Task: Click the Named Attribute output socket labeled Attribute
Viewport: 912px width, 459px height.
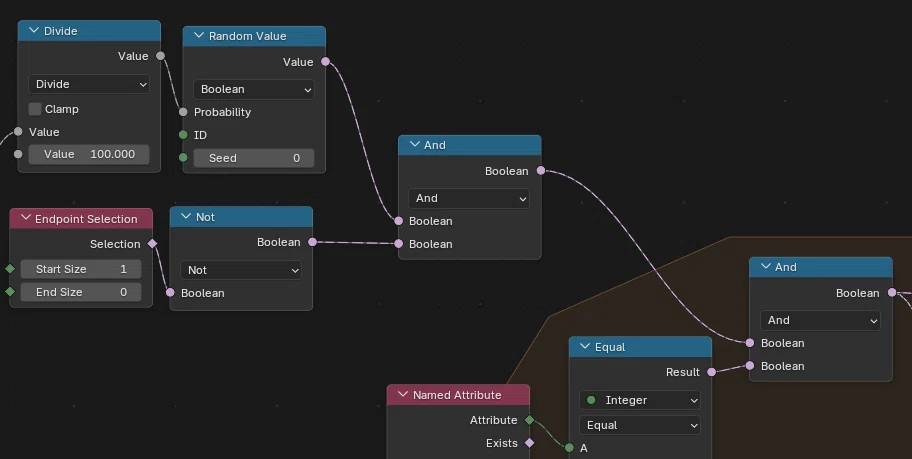Action: click(529, 420)
